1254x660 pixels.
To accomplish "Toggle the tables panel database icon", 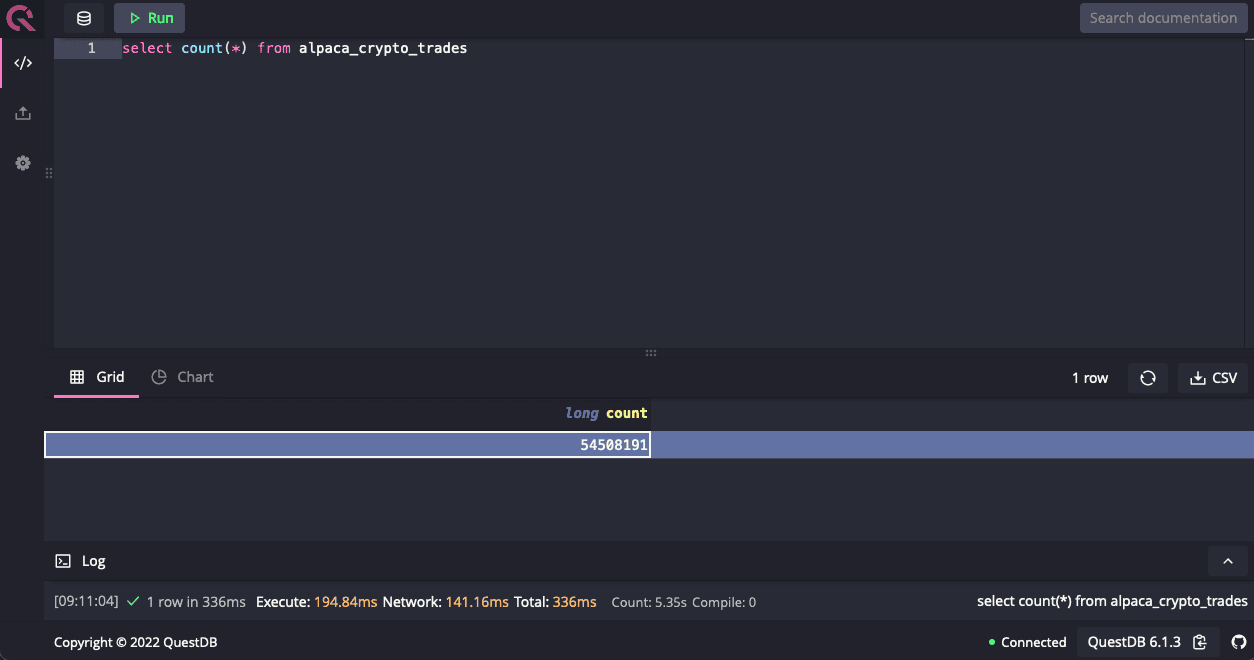I will [x=84, y=18].
